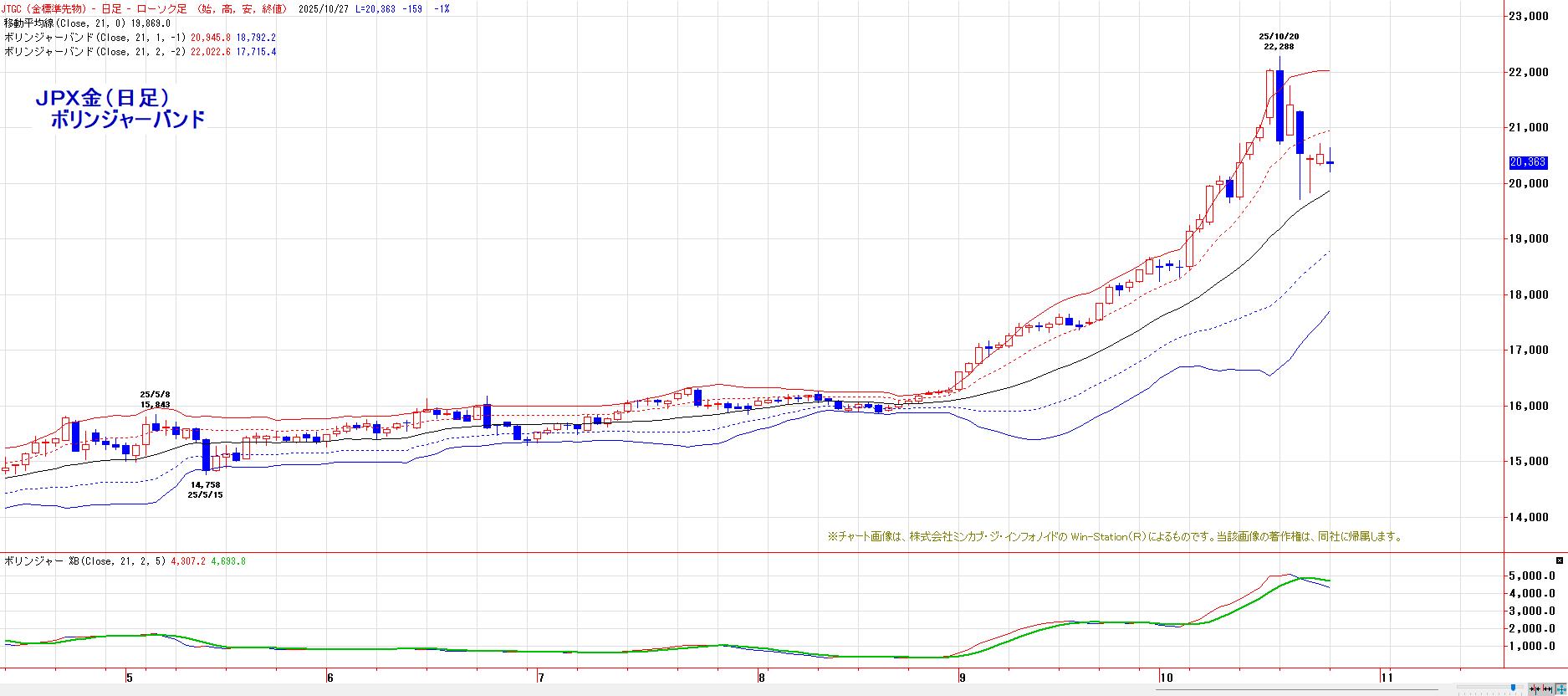The image size is (1568, 696).
Task: Close the Bollinger %B indicator sub-panel
Action: point(1560,560)
